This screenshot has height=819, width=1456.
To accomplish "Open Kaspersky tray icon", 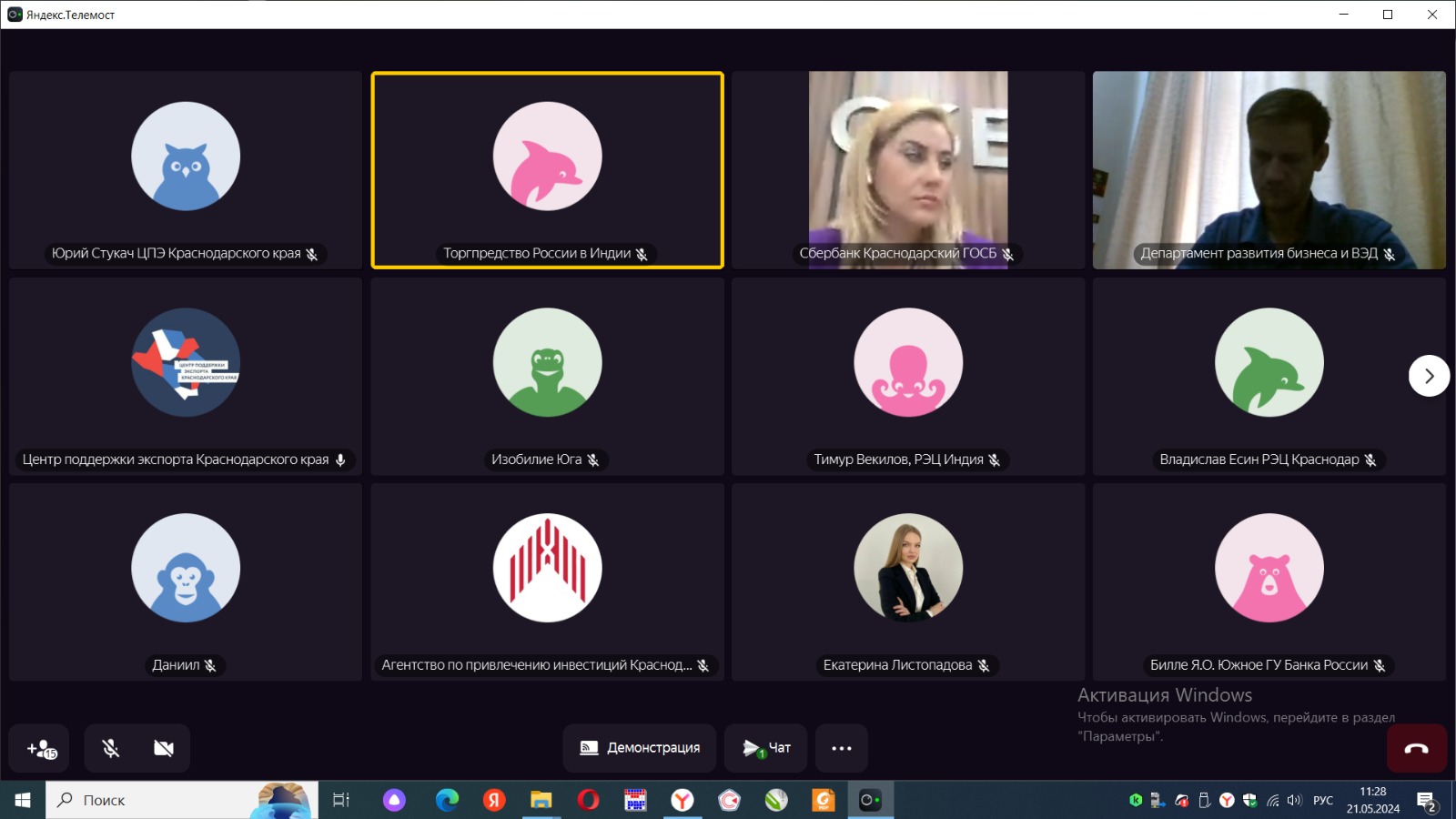I will pos(1136,800).
